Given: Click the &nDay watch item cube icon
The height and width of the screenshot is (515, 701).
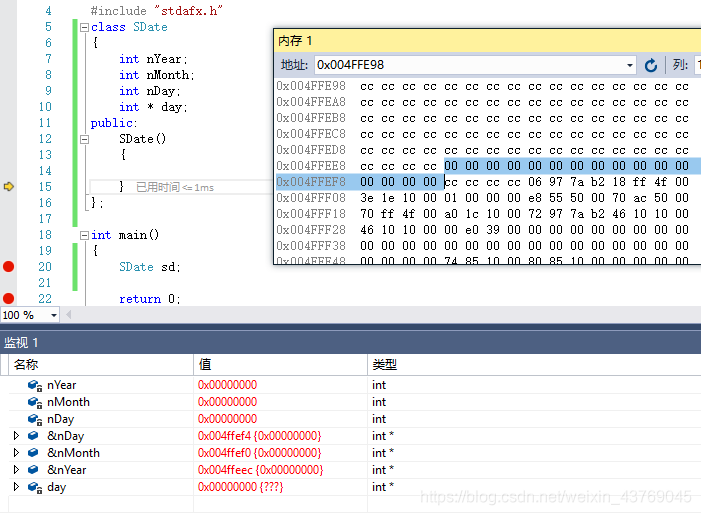Looking at the screenshot, I should tap(33, 435).
